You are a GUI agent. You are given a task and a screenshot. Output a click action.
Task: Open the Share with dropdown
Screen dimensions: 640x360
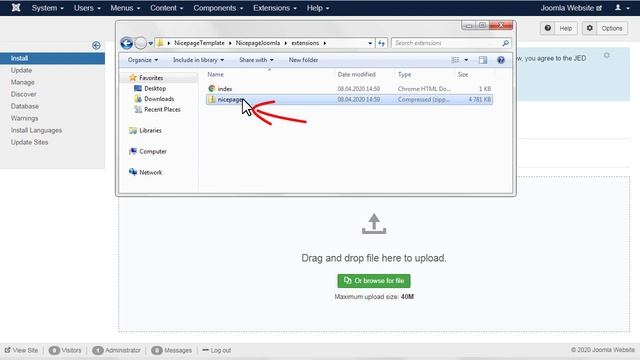[256, 60]
